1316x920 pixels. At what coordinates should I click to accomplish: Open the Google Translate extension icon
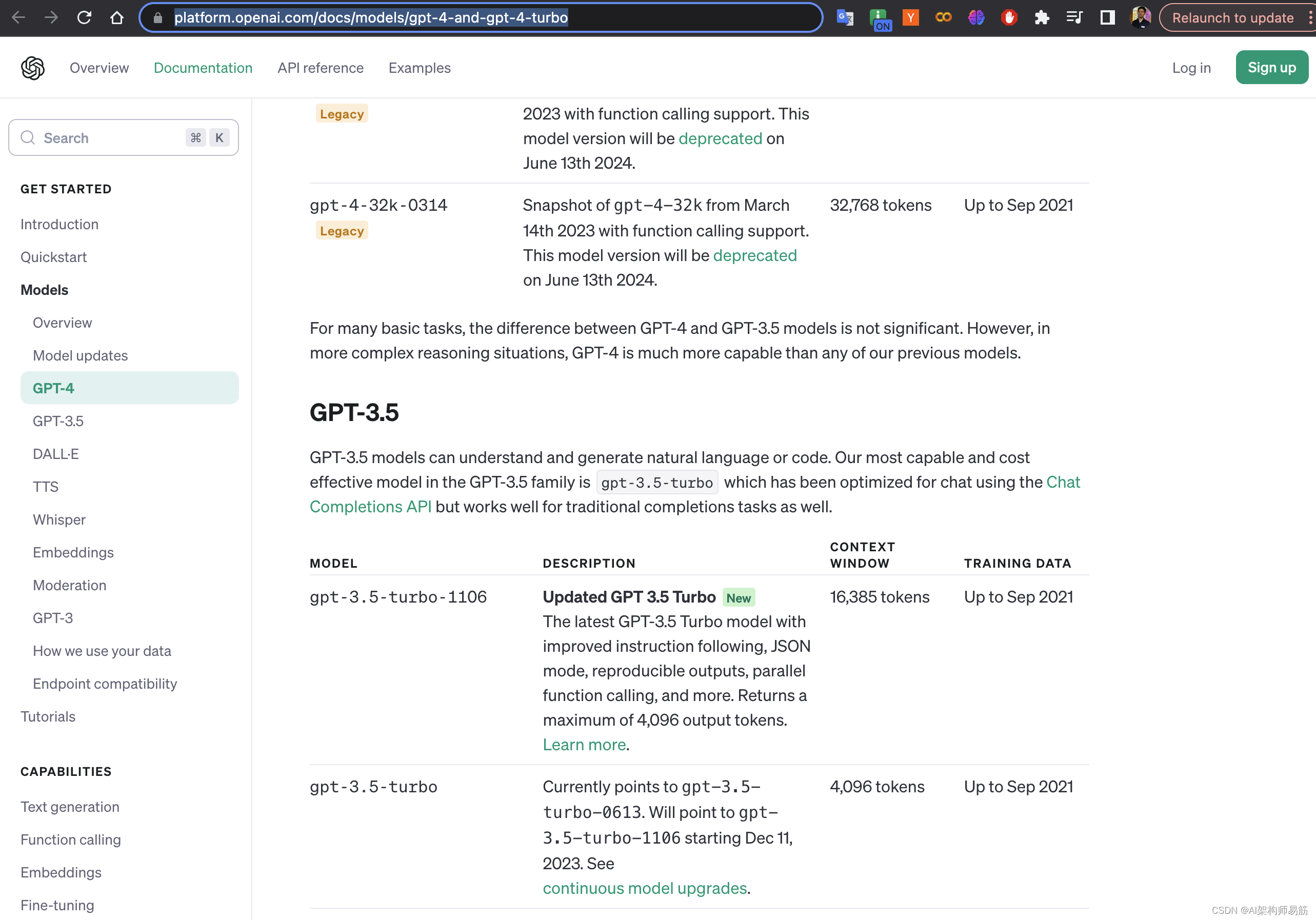(x=845, y=17)
